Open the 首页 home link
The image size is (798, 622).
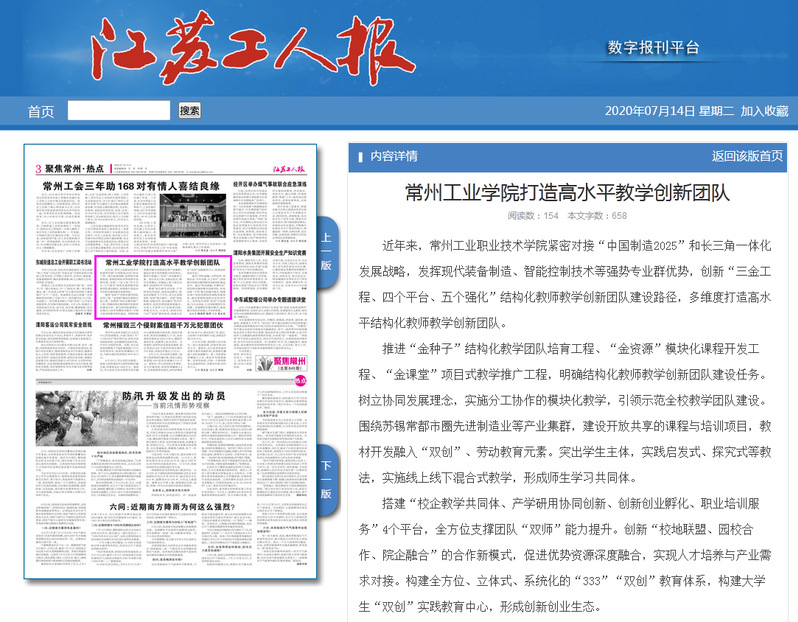tap(41, 111)
